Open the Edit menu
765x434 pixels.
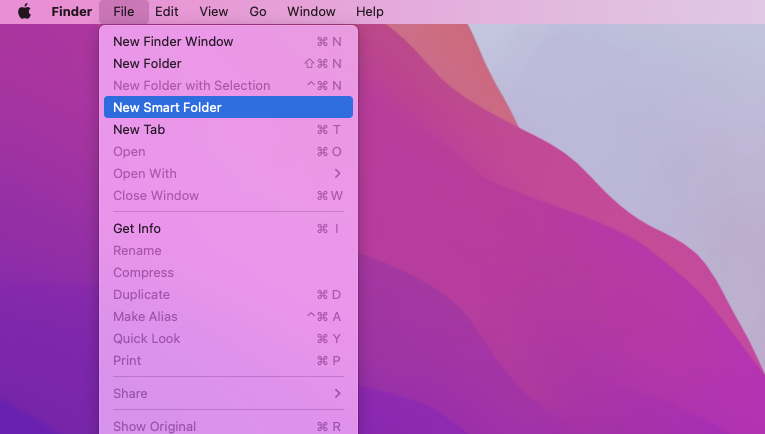(x=166, y=11)
